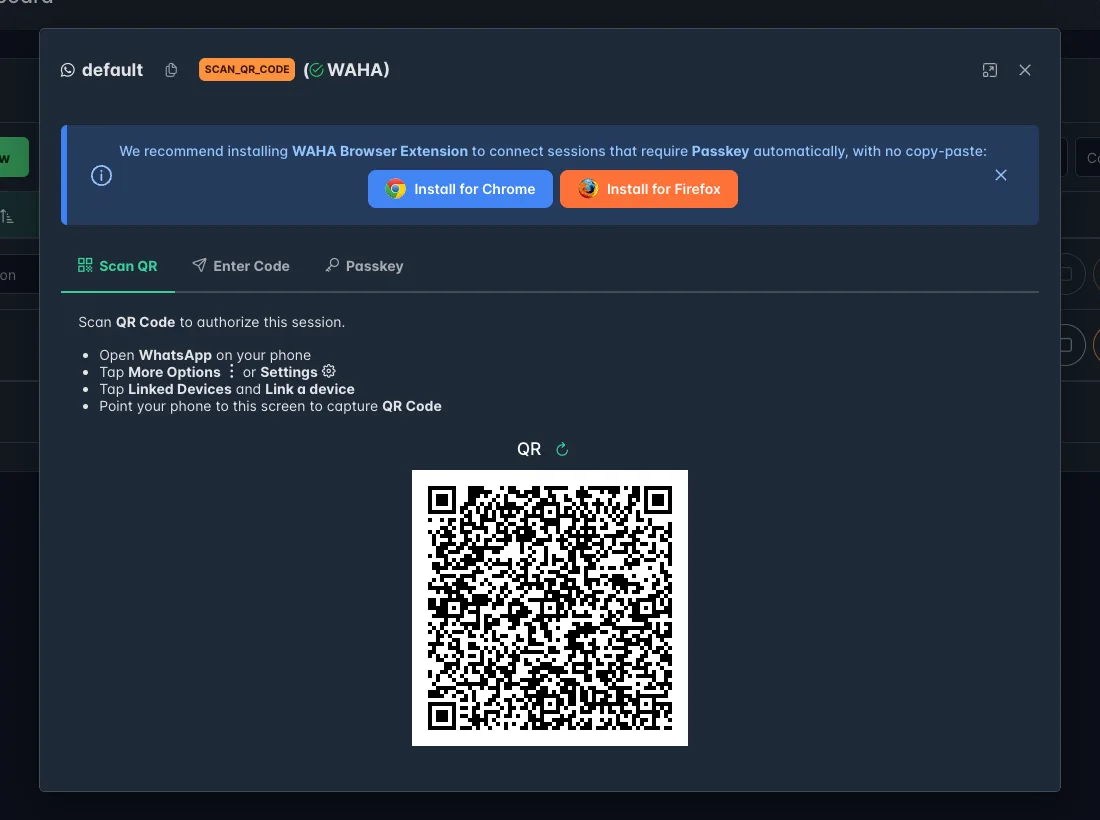This screenshot has width=1100, height=820.
Task: Click the QR code image
Action: point(550,608)
